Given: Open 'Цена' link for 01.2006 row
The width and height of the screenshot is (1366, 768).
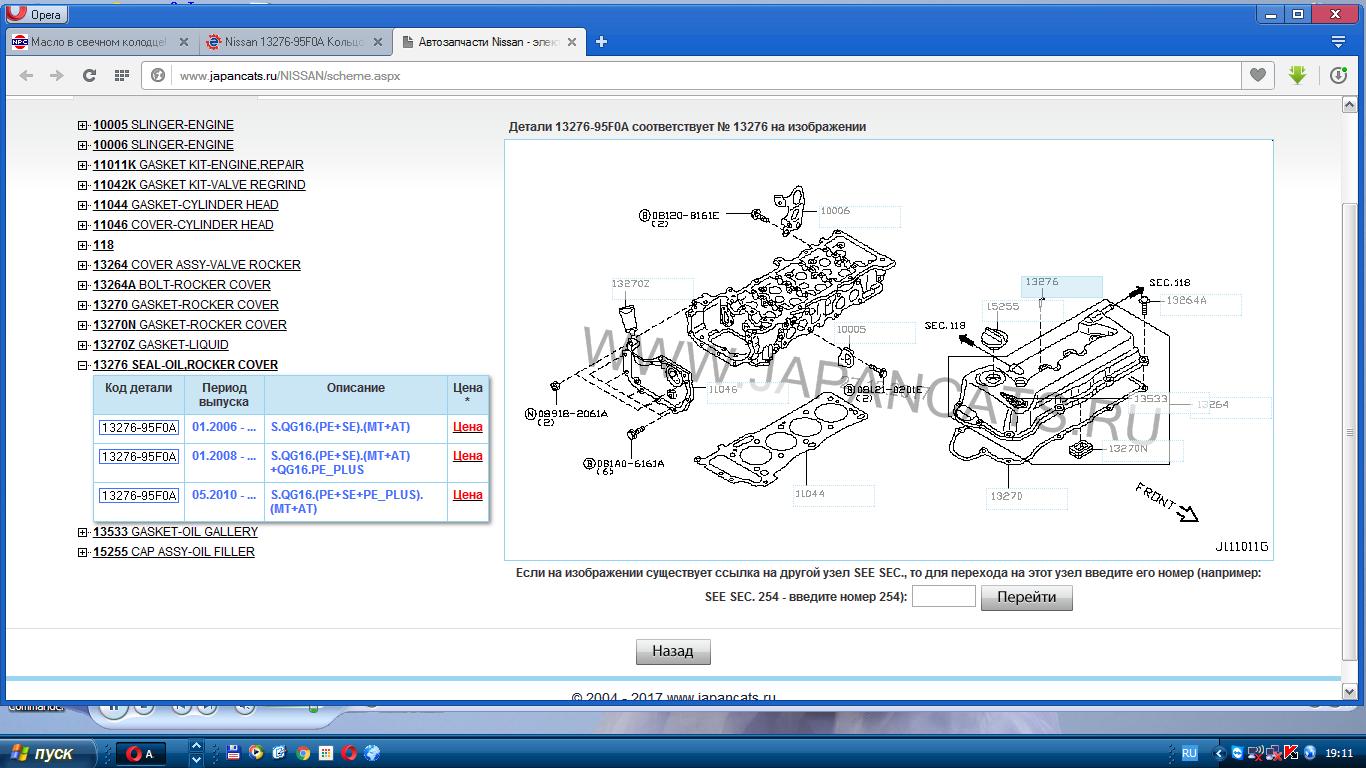Looking at the screenshot, I should pos(468,427).
